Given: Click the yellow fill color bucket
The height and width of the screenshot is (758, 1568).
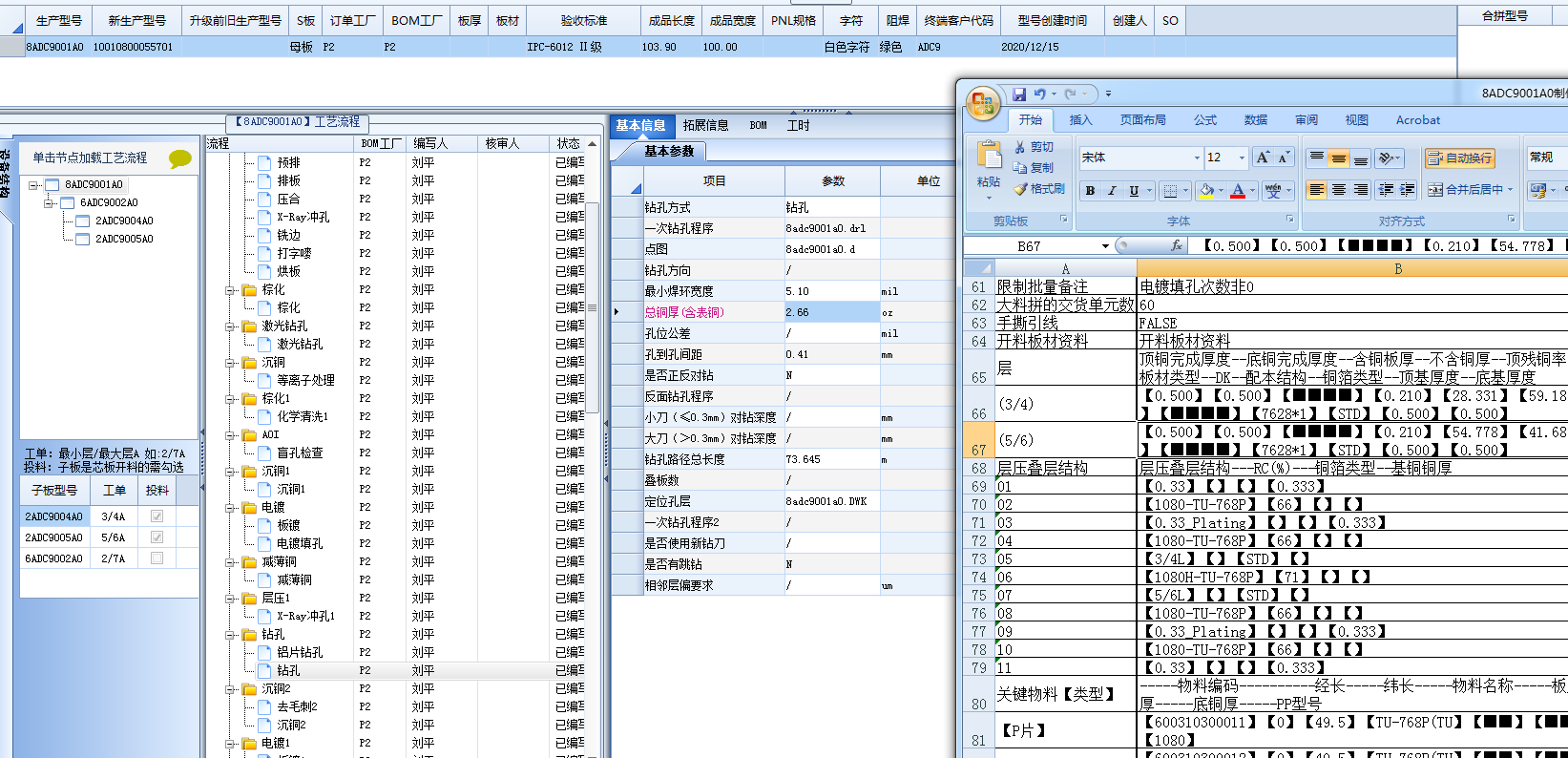Looking at the screenshot, I should 1205,190.
